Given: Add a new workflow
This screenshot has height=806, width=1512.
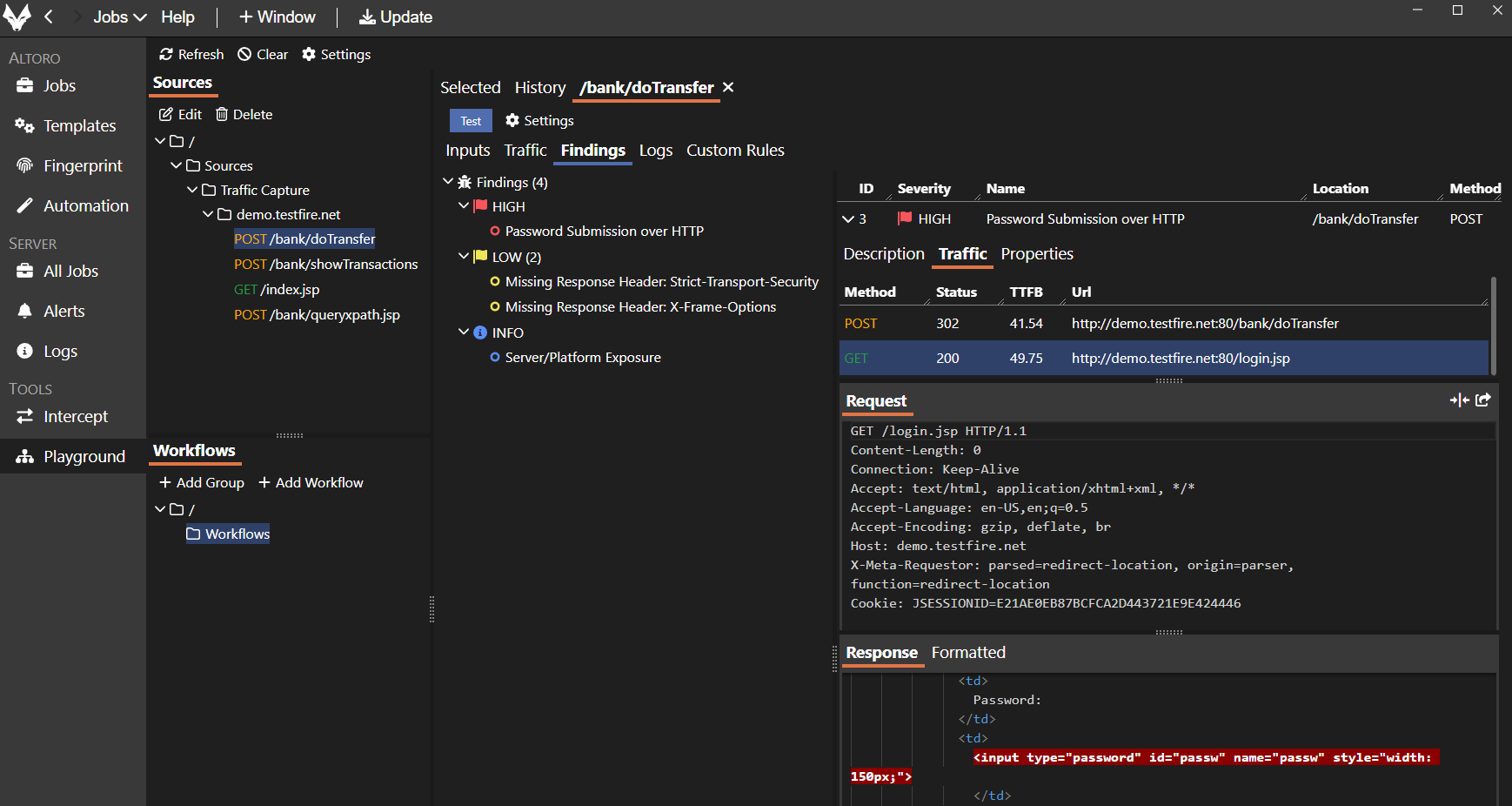Looking at the screenshot, I should point(311,482).
